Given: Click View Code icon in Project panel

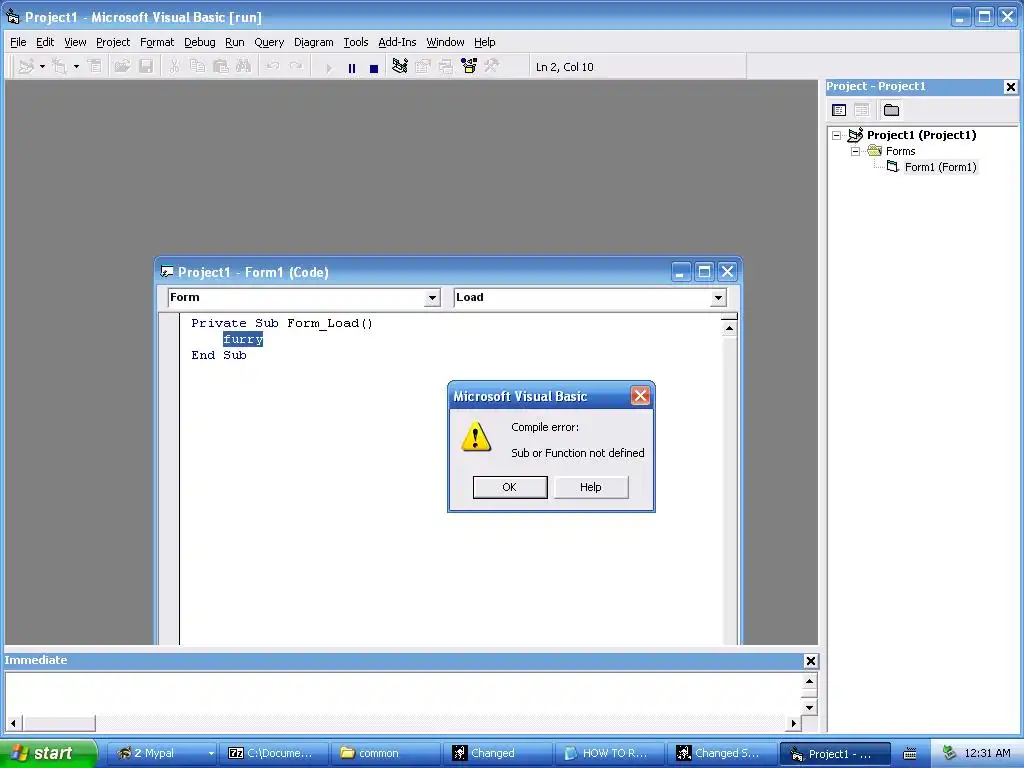Looking at the screenshot, I should [x=839, y=110].
